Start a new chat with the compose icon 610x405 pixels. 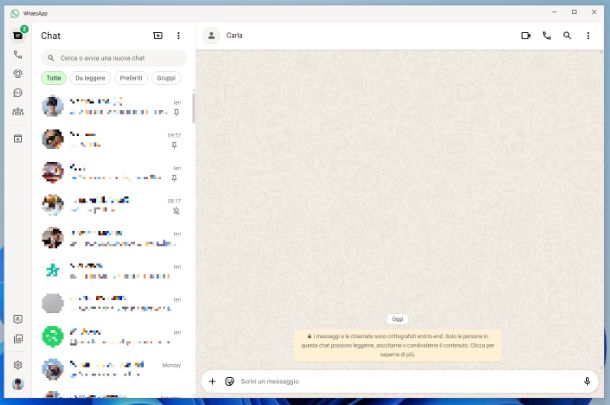[x=158, y=35]
